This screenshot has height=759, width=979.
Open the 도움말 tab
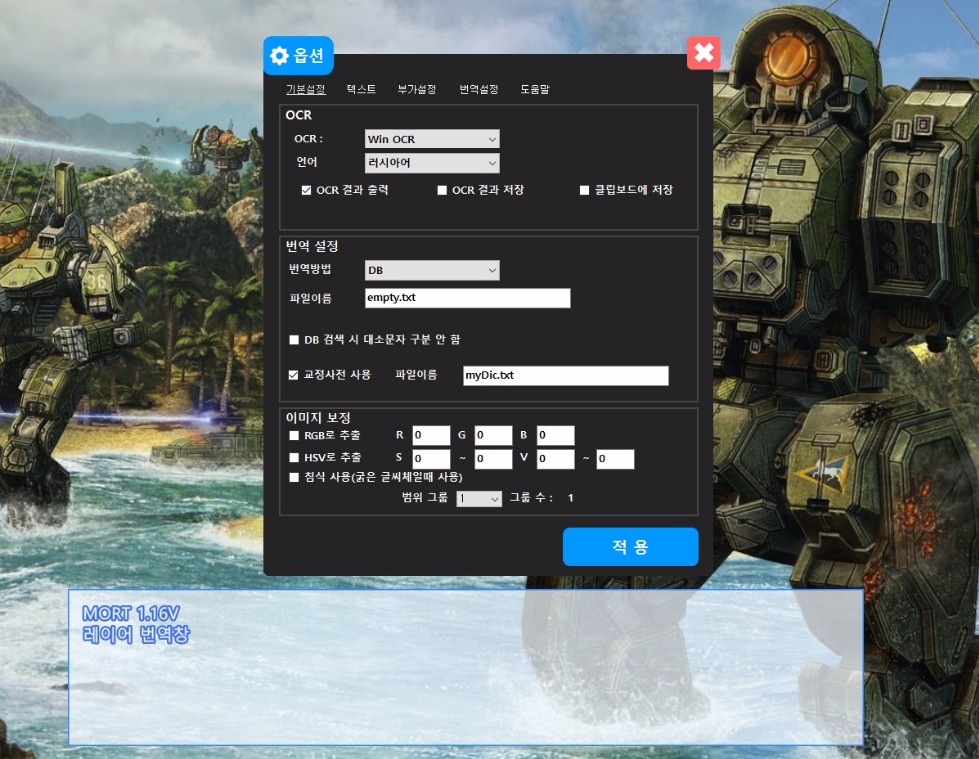(534, 90)
